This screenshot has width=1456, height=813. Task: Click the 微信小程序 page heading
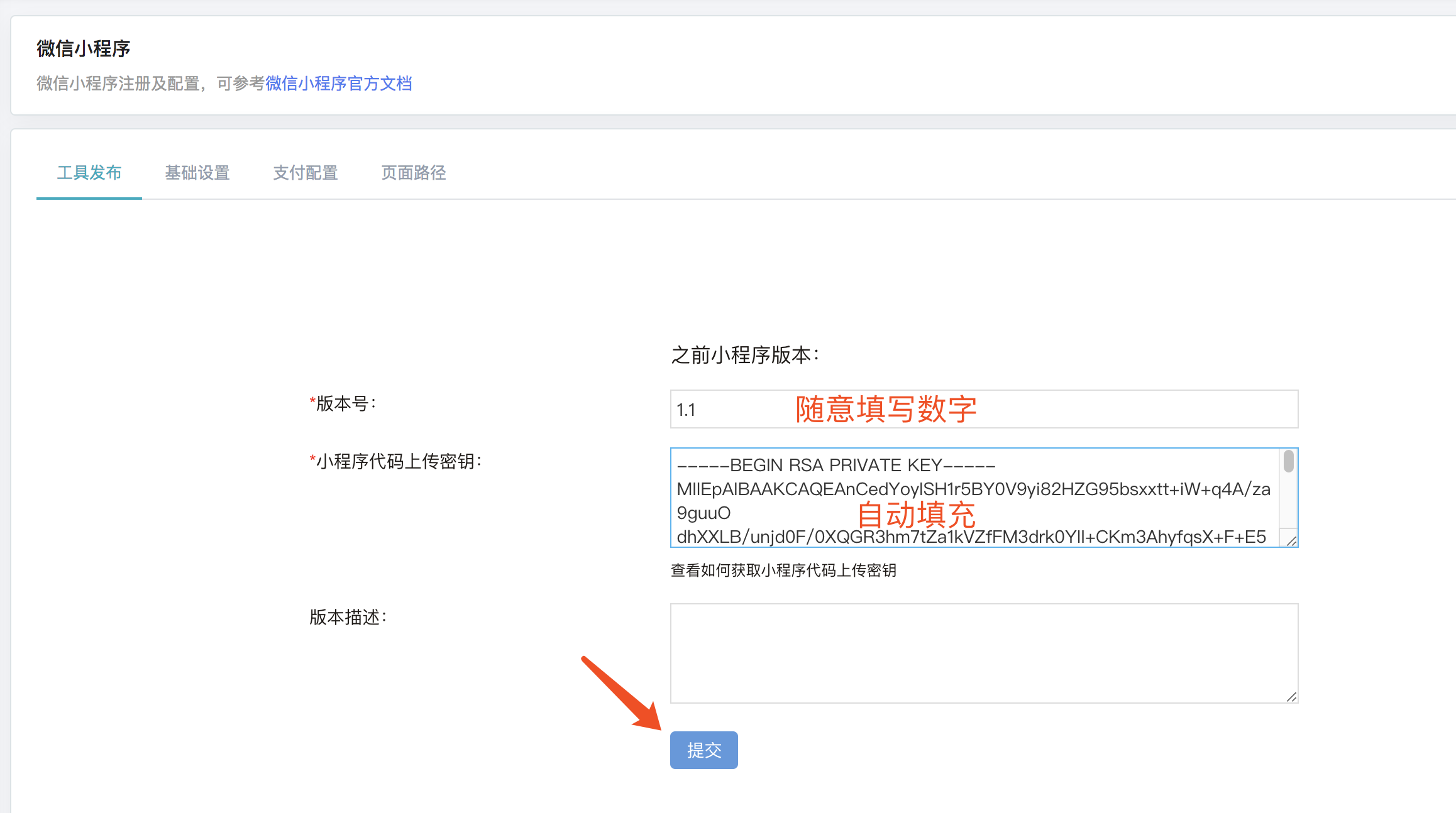84,48
